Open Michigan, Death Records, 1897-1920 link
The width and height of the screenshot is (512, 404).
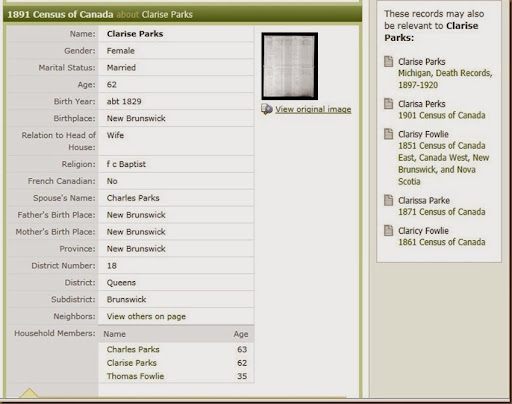[445, 79]
